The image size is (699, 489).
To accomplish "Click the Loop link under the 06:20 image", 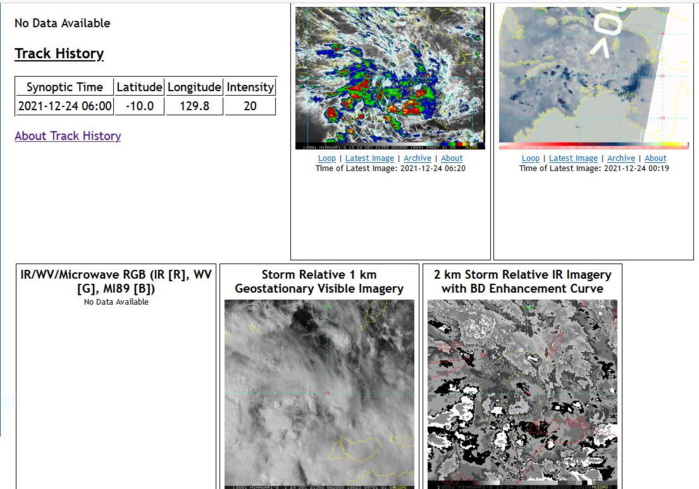I will 327,158.
